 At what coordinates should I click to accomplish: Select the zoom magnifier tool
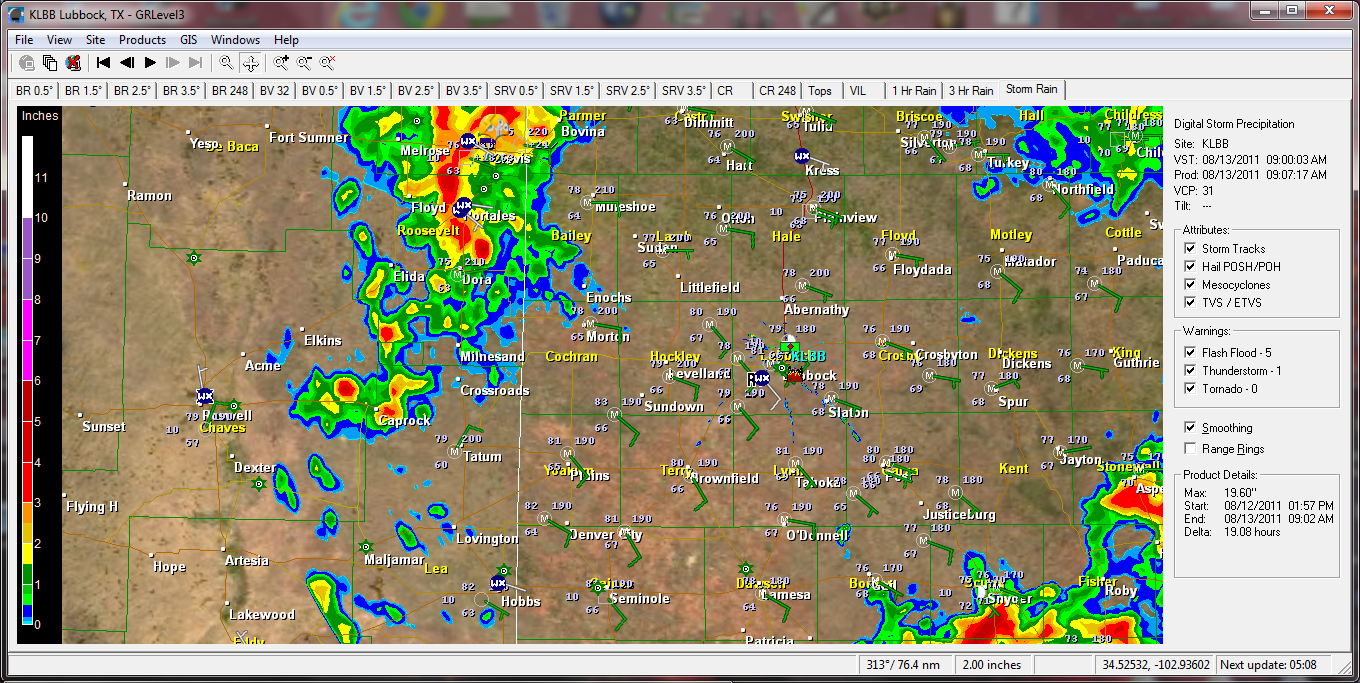click(226, 62)
